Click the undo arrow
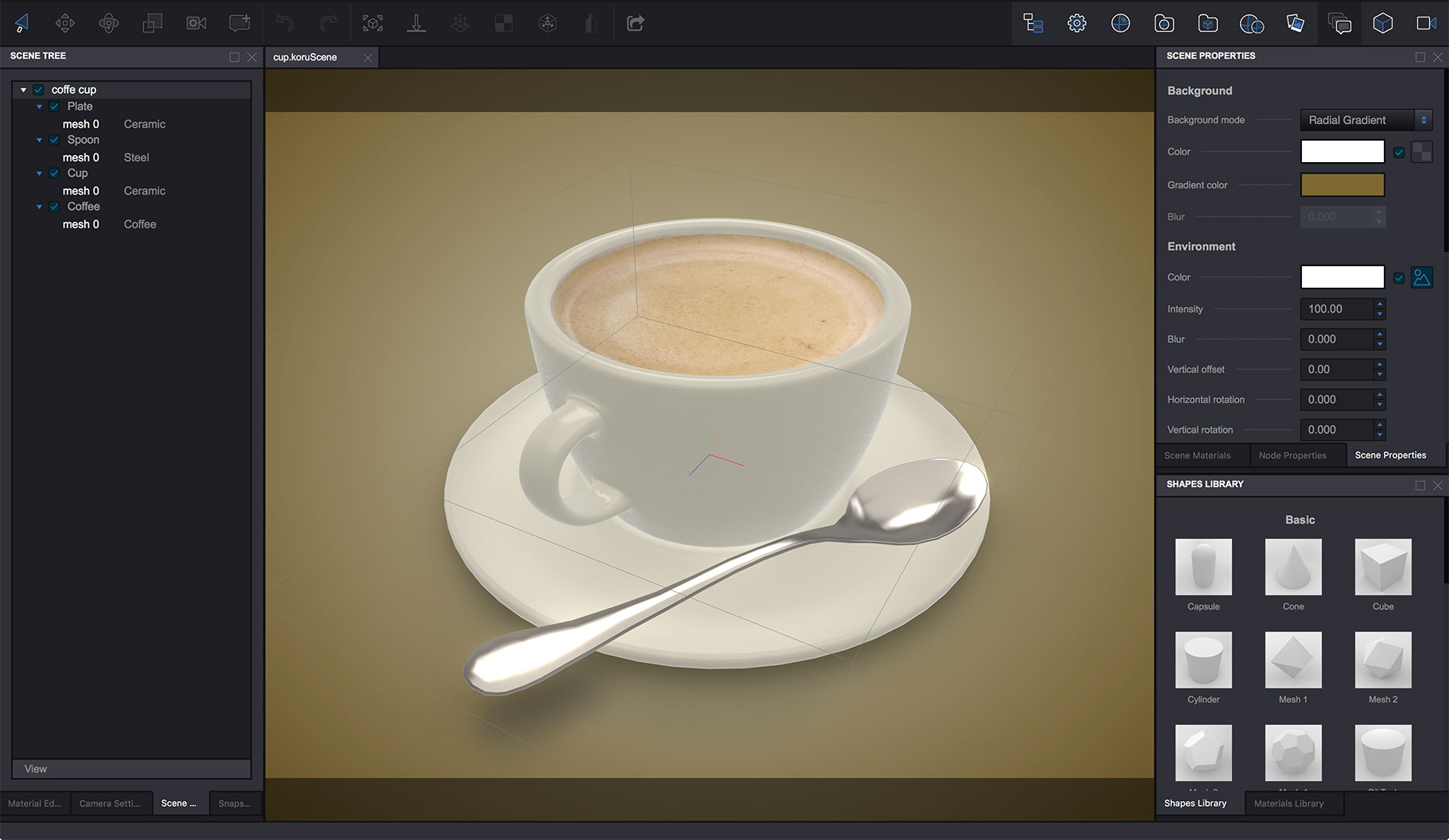Image resolution: width=1449 pixels, height=840 pixels. click(x=284, y=22)
